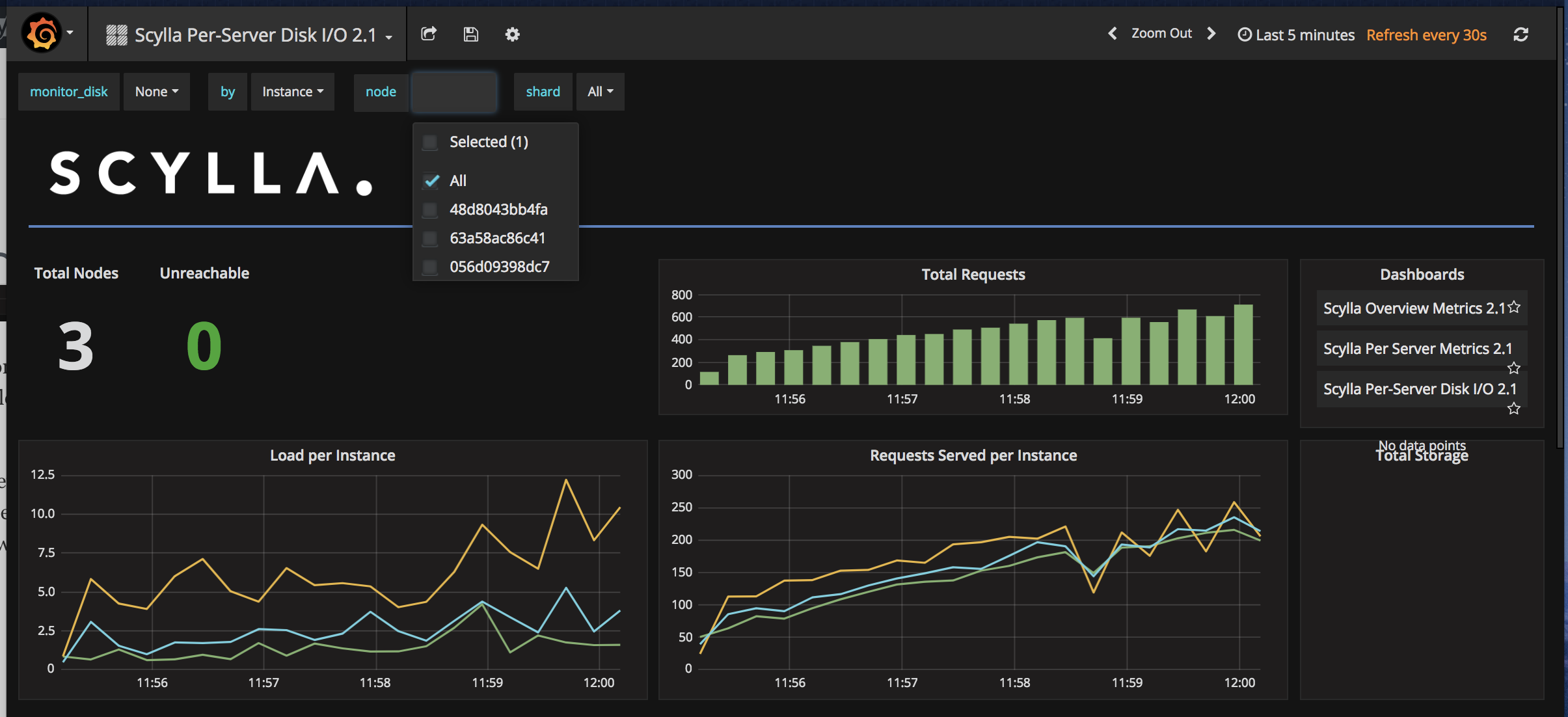The height and width of the screenshot is (717, 1568).
Task: Click the node filter input field
Action: pos(454,92)
